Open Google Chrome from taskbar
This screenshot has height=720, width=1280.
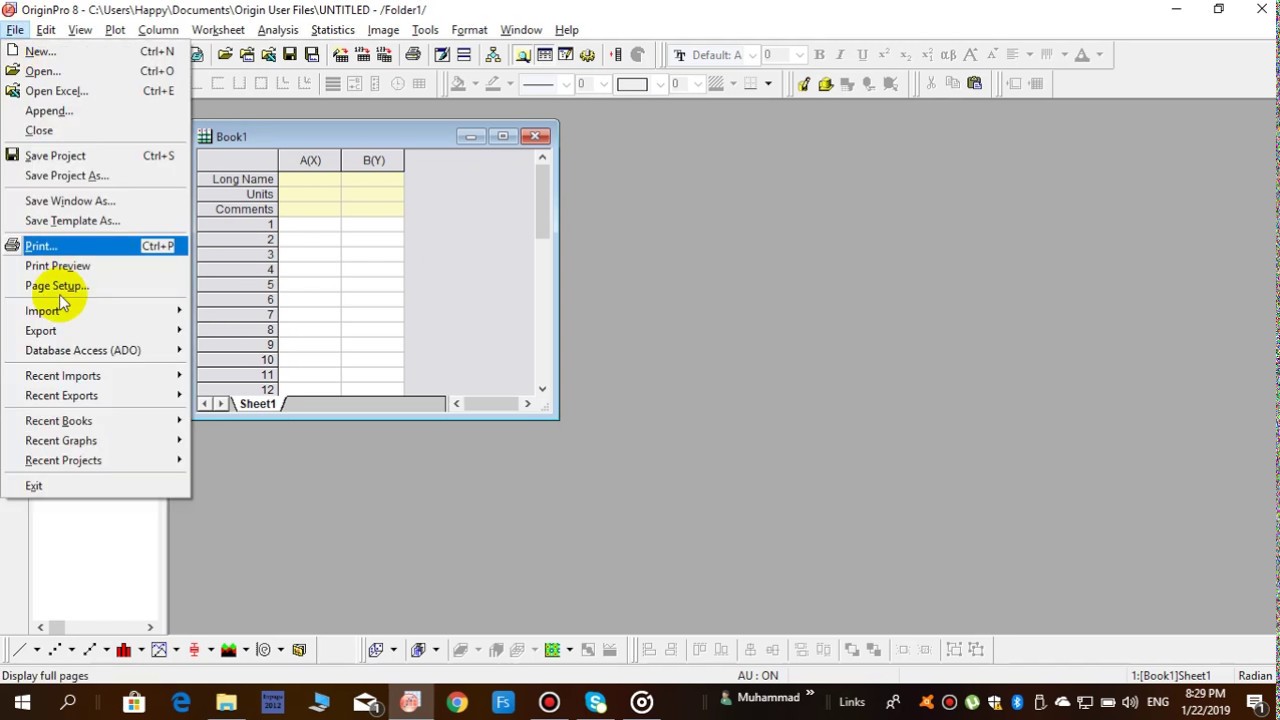point(456,702)
